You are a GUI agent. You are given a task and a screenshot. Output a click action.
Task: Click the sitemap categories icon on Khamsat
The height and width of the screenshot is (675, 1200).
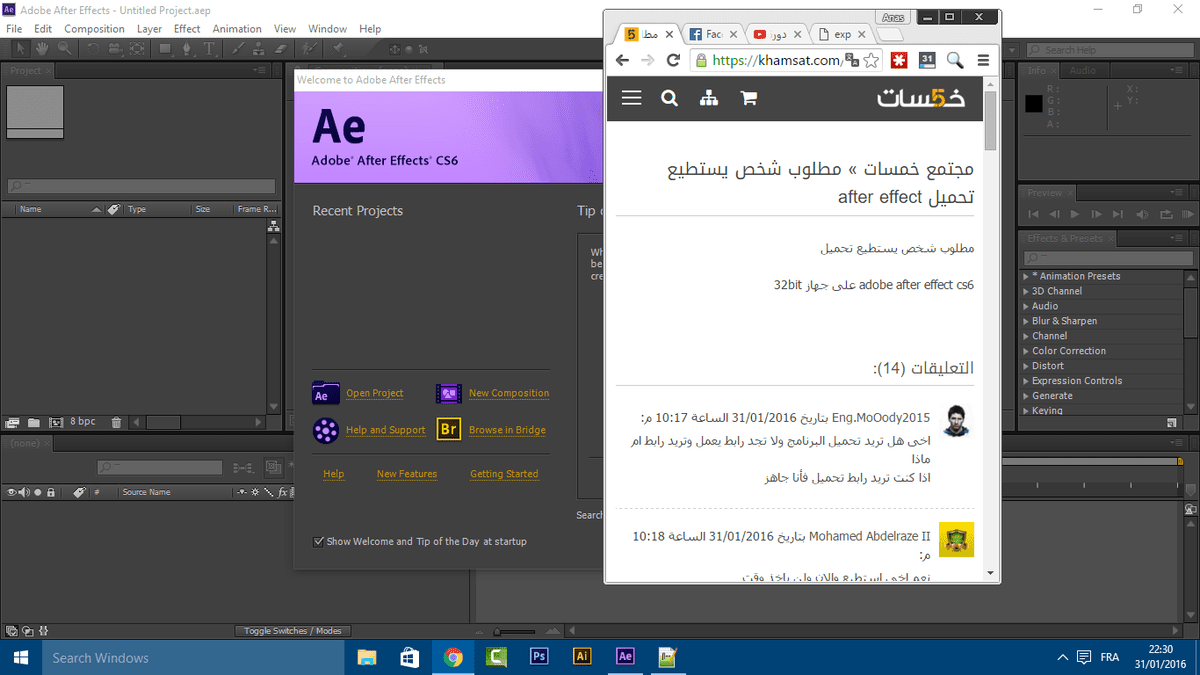tap(709, 98)
